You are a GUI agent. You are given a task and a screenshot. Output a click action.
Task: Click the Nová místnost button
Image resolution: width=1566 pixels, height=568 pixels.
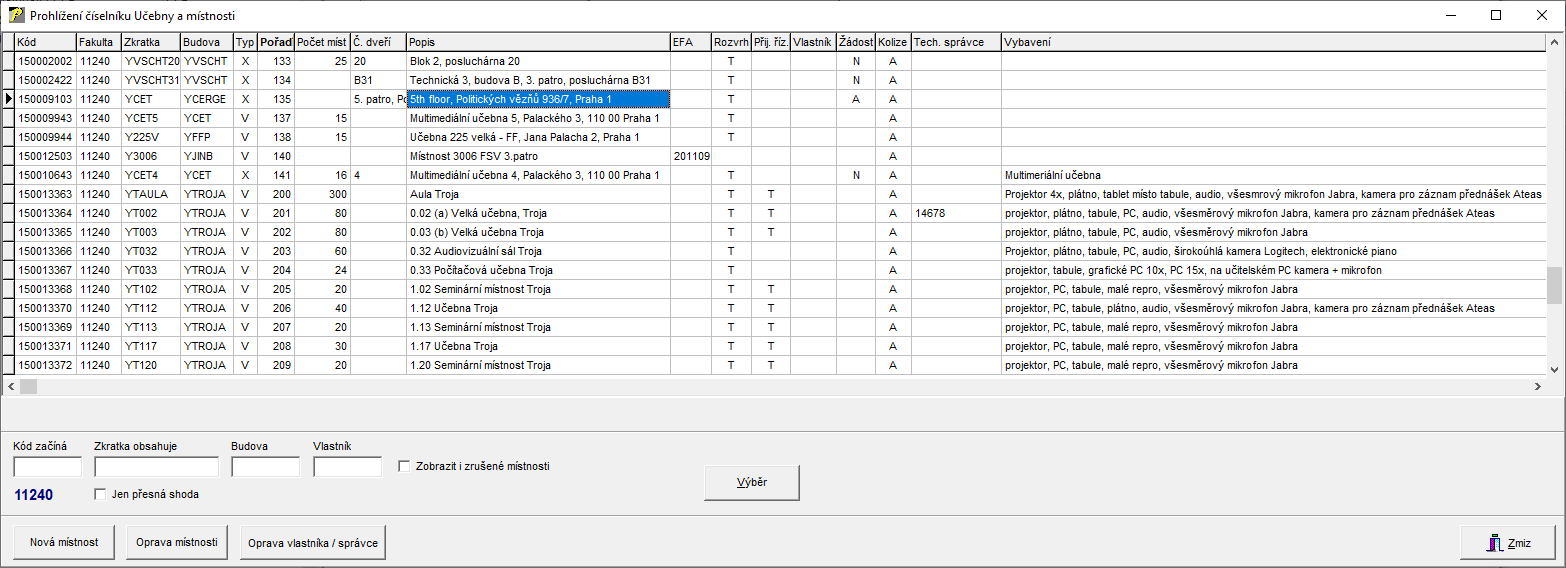tap(64, 543)
